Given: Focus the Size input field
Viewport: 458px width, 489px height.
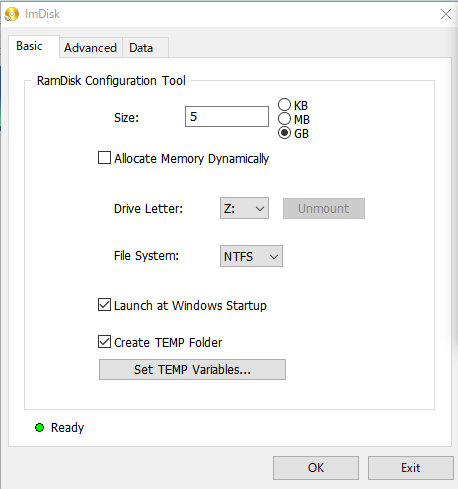Looking at the screenshot, I should pyautogui.click(x=227, y=117).
